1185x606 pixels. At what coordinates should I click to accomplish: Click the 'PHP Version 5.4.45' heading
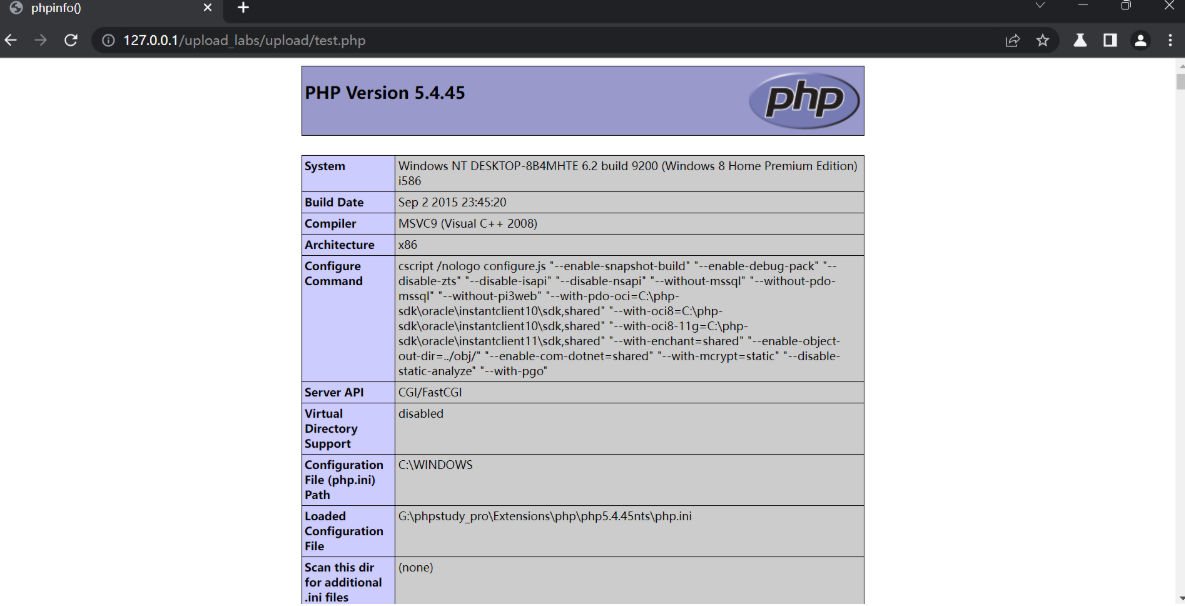click(385, 93)
